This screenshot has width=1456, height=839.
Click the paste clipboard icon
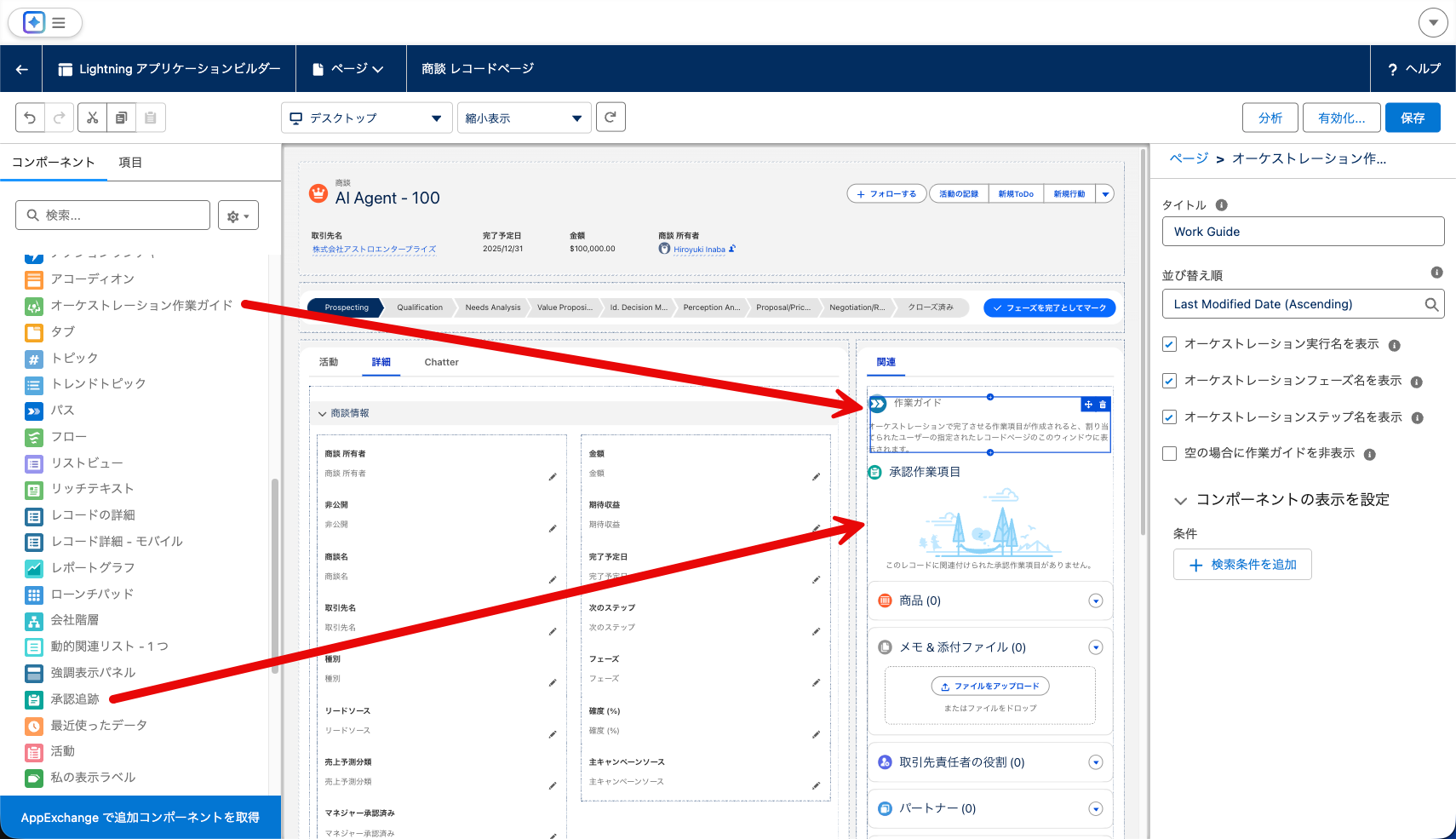click(x=151, y=118)
